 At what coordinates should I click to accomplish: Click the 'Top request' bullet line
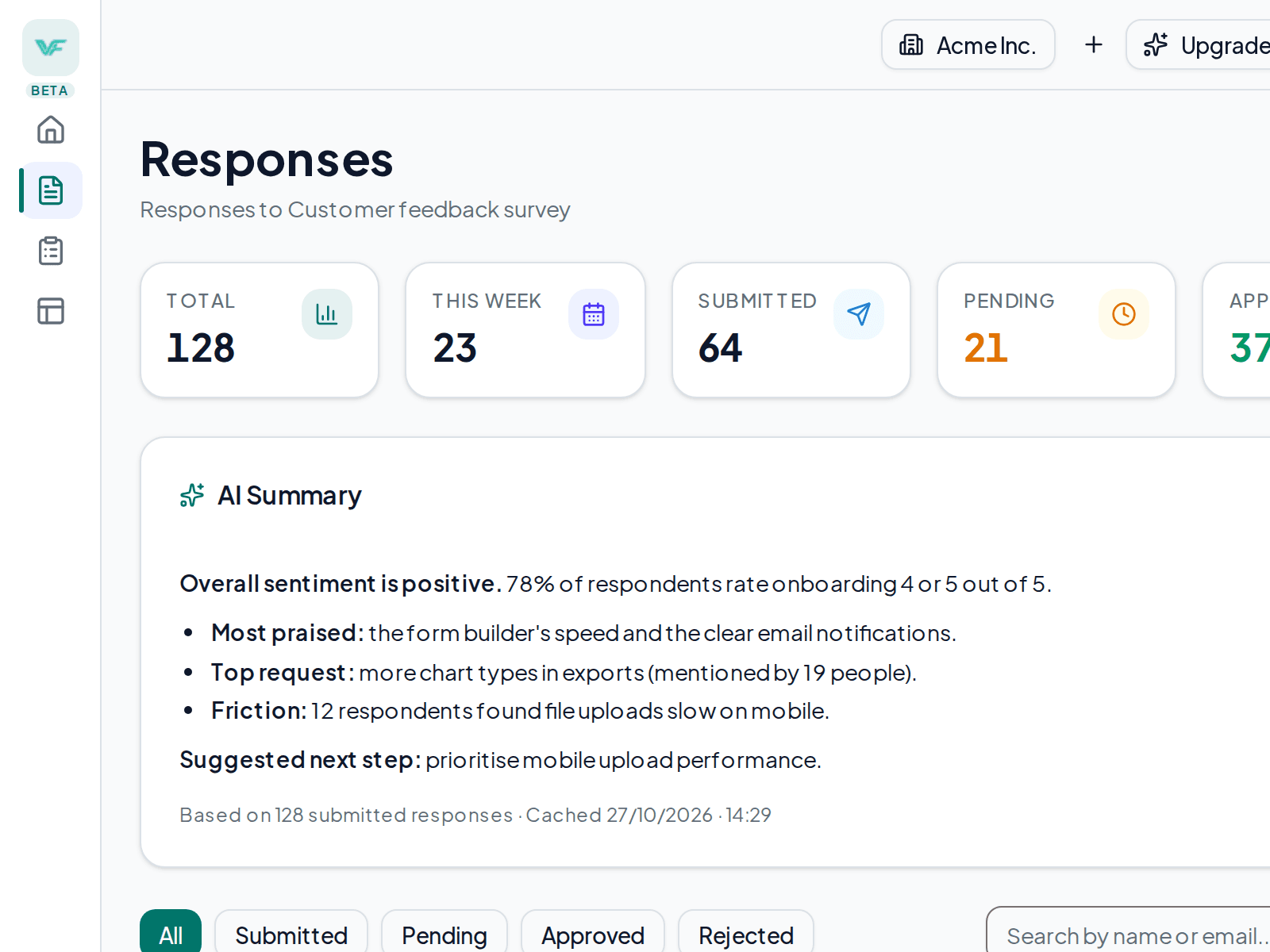[x=564, y=673]
